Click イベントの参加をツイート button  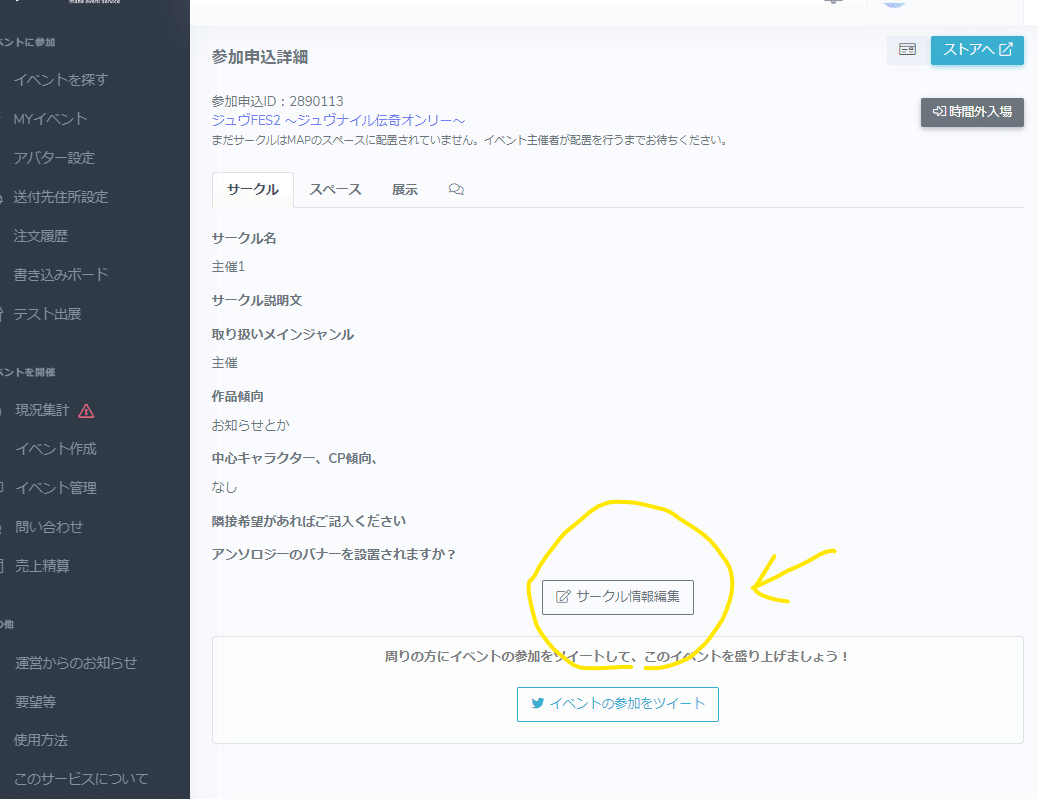coord(618,704)
